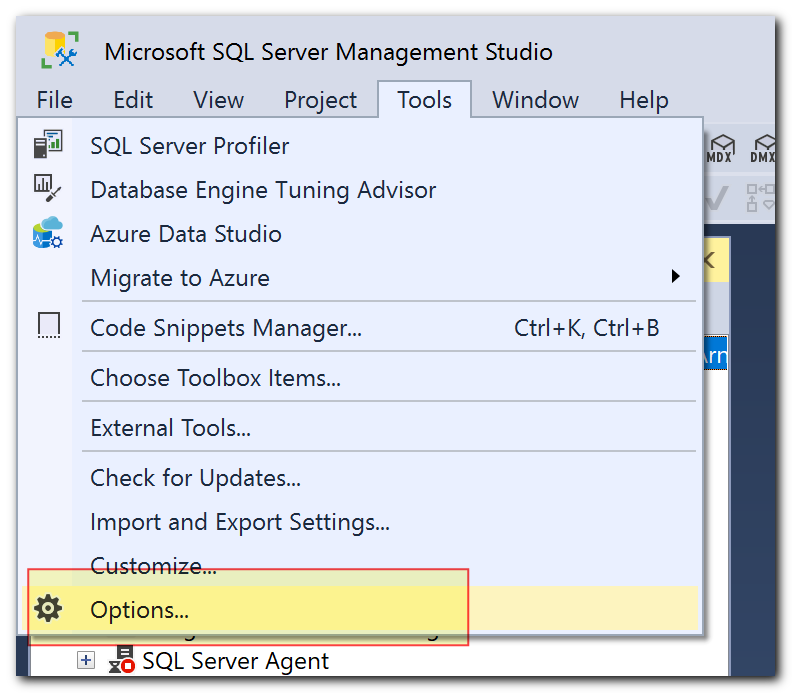This screenshot has width=792, height=693.
Task: Open the File menu
Action: 55,100
